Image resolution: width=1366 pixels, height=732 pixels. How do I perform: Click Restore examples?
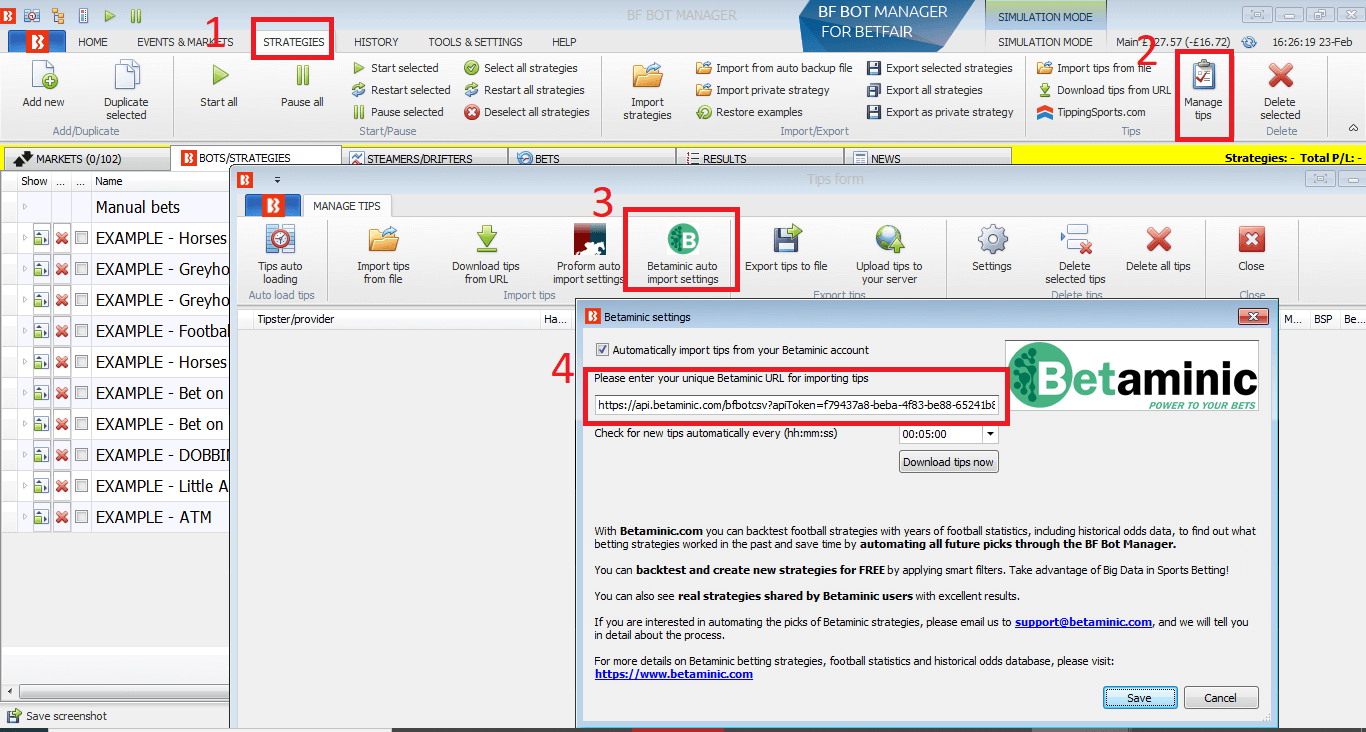click(x=749, y=112)
